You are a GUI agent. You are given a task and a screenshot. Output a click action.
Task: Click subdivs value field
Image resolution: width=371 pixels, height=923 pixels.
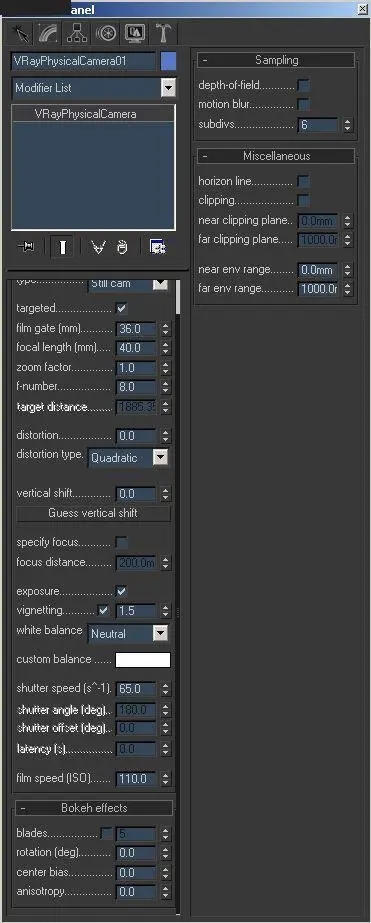coord(318,125)
